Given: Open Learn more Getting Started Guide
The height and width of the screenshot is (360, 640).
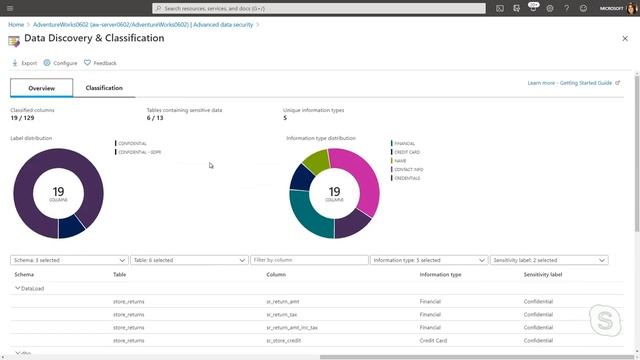Looking at the screenshot, I should [x=573, y=83].
